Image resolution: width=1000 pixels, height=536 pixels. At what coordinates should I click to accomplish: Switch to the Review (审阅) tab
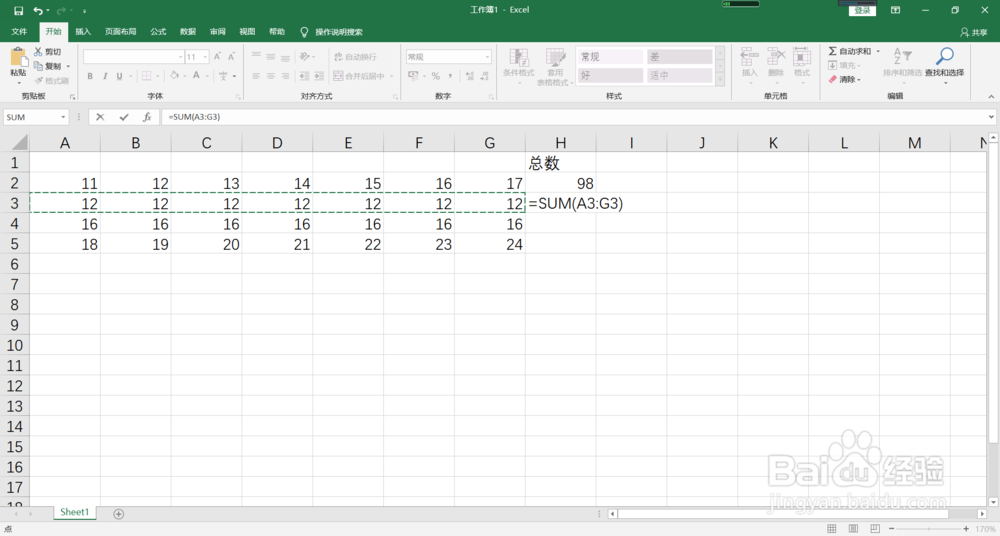pos(217,32)
